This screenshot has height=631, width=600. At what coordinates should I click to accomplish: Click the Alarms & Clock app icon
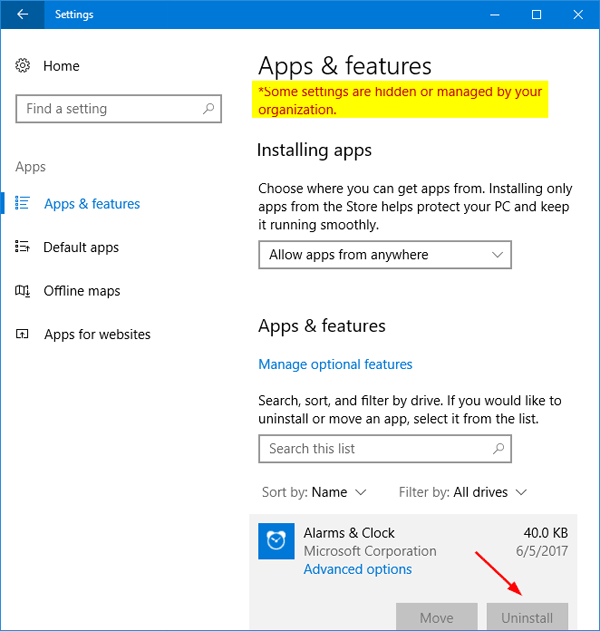[275, 541]
